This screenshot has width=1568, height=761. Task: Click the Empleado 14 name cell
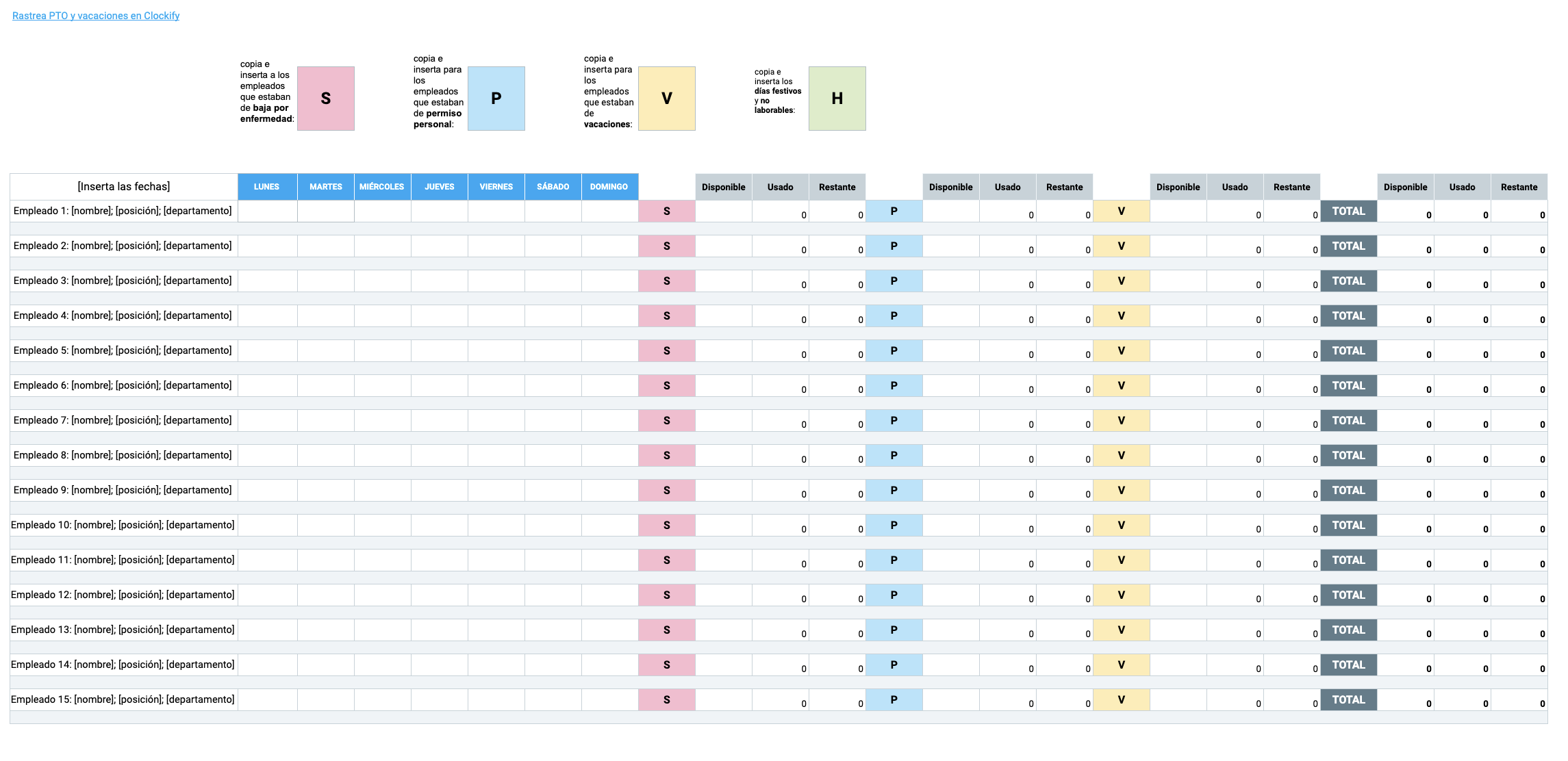pos(124,665)
